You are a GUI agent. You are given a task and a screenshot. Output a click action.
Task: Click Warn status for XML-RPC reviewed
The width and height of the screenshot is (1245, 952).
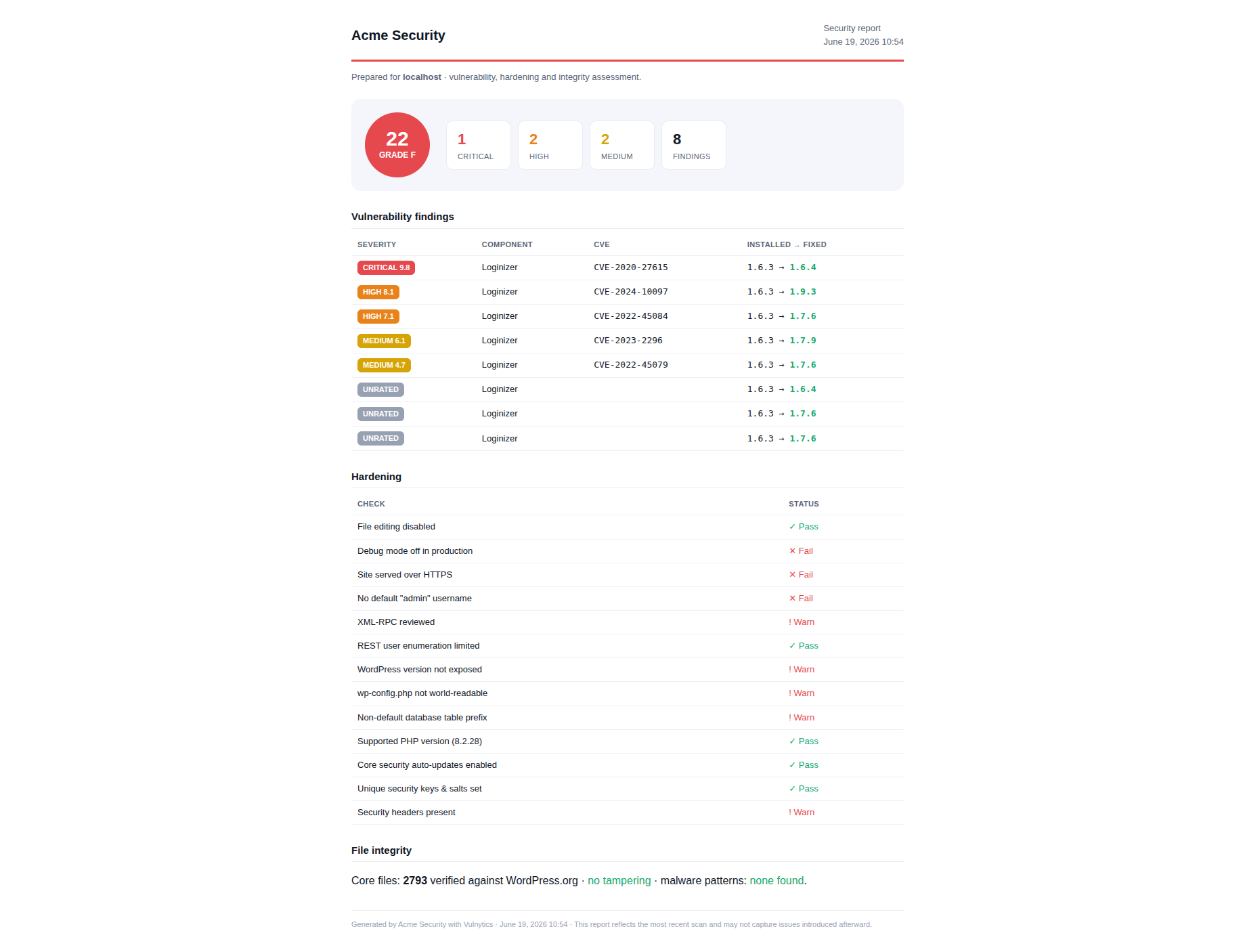click(802, 622)
